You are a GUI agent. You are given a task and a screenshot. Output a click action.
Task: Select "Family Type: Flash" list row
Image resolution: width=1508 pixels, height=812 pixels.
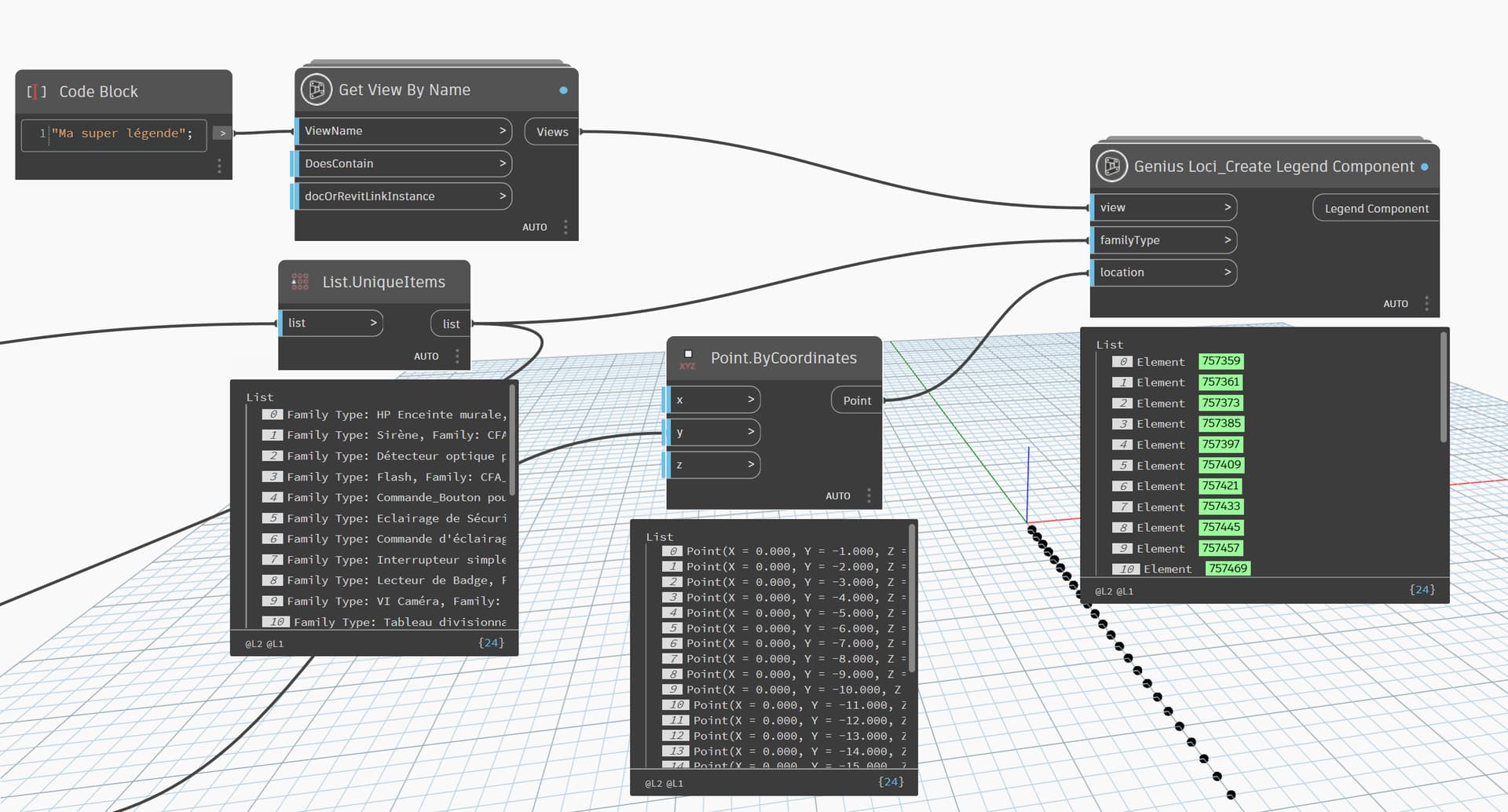point(384,477)
